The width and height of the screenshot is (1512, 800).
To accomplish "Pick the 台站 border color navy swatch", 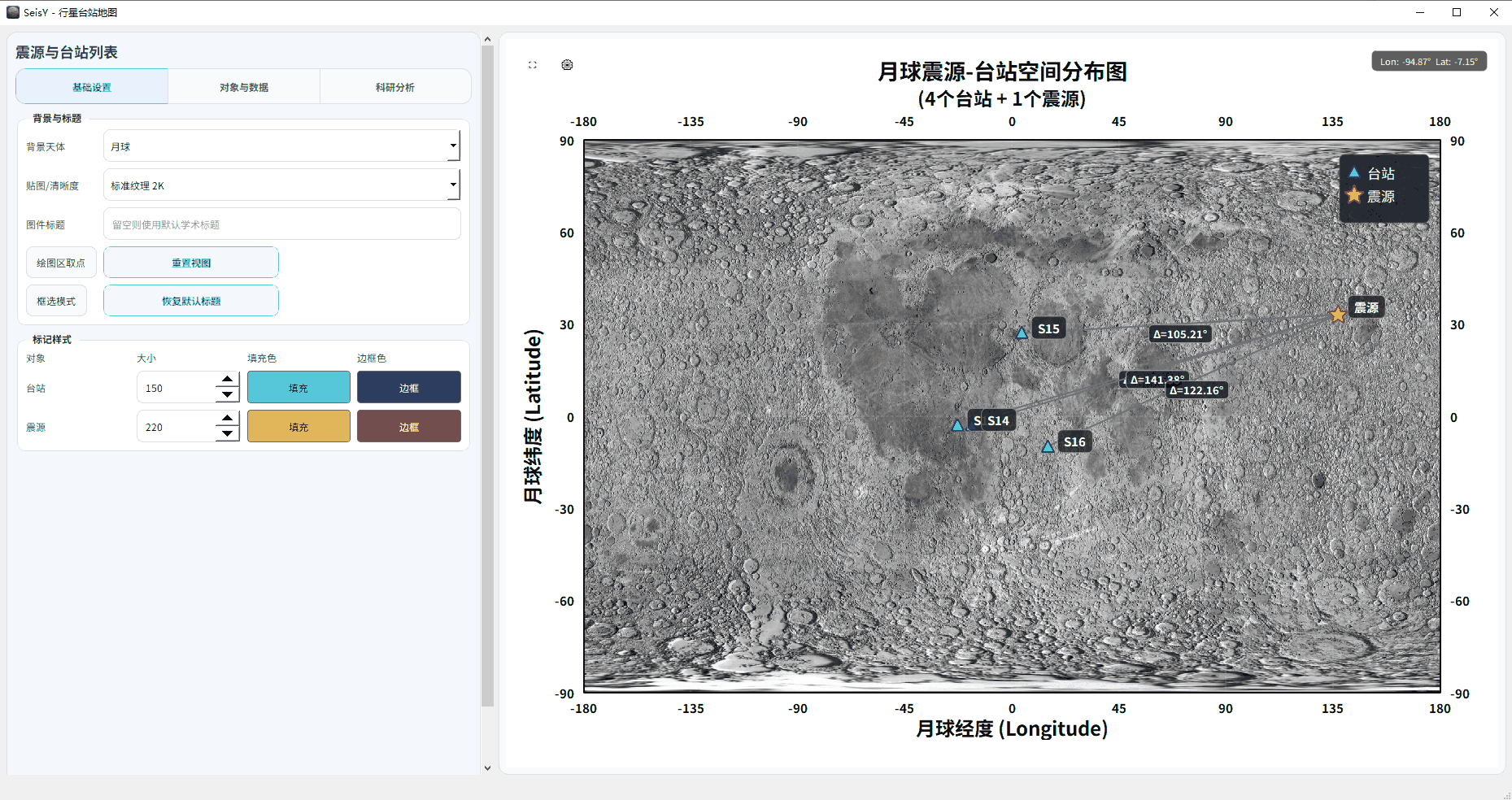I will tap(409, 388).
